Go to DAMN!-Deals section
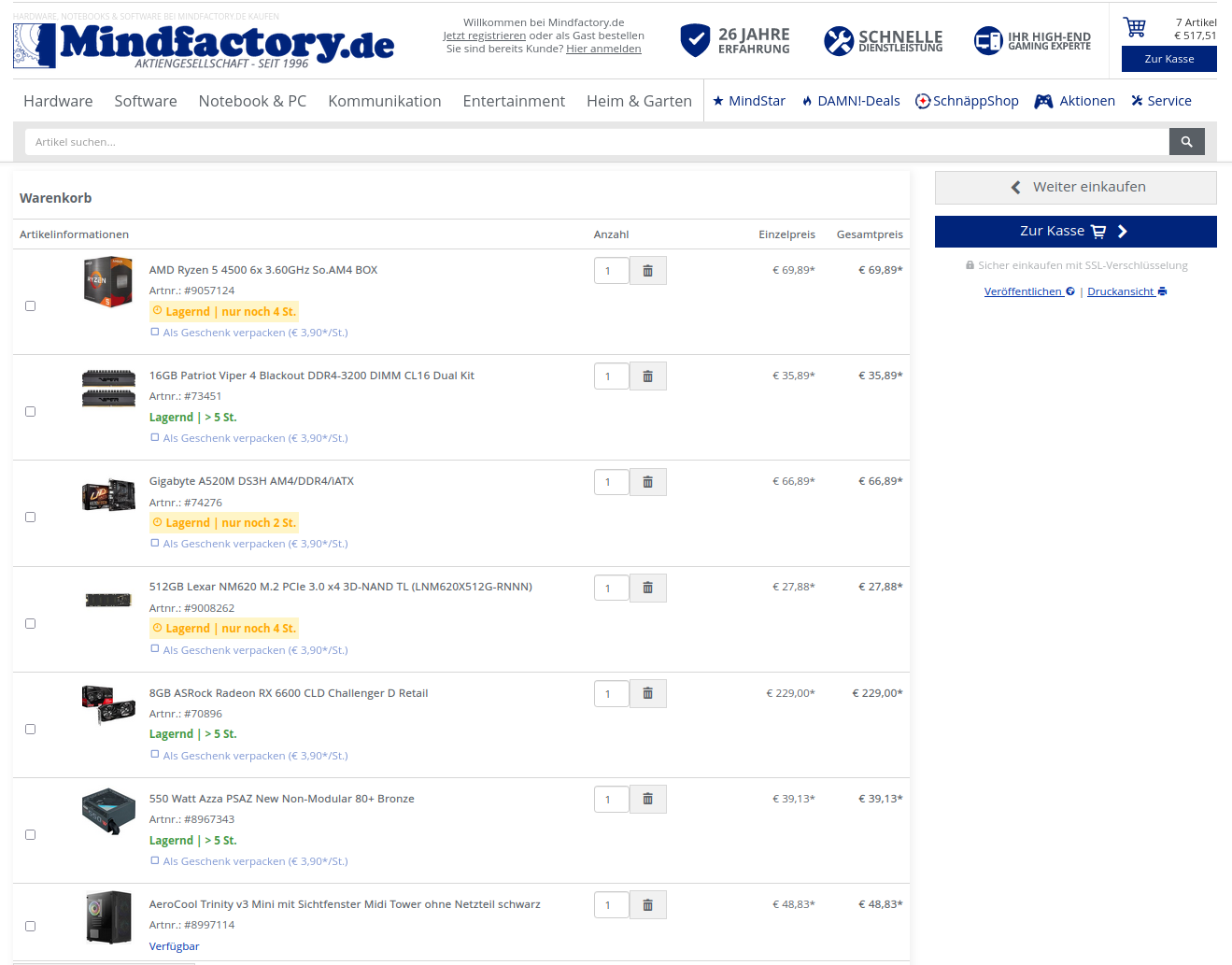 click(851, 101)
